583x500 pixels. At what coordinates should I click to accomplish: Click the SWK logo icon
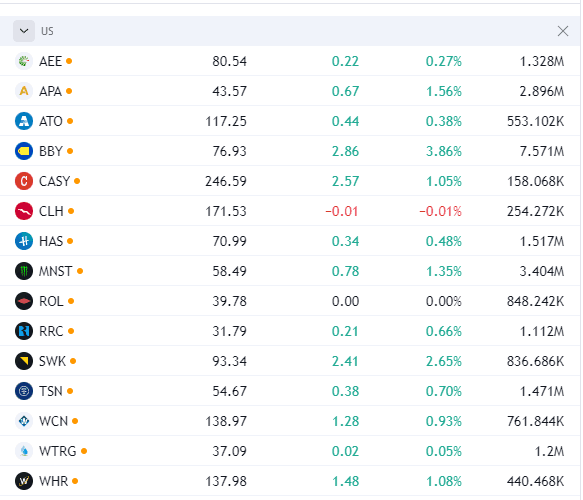pyautogui.click(x=24, y=361)
